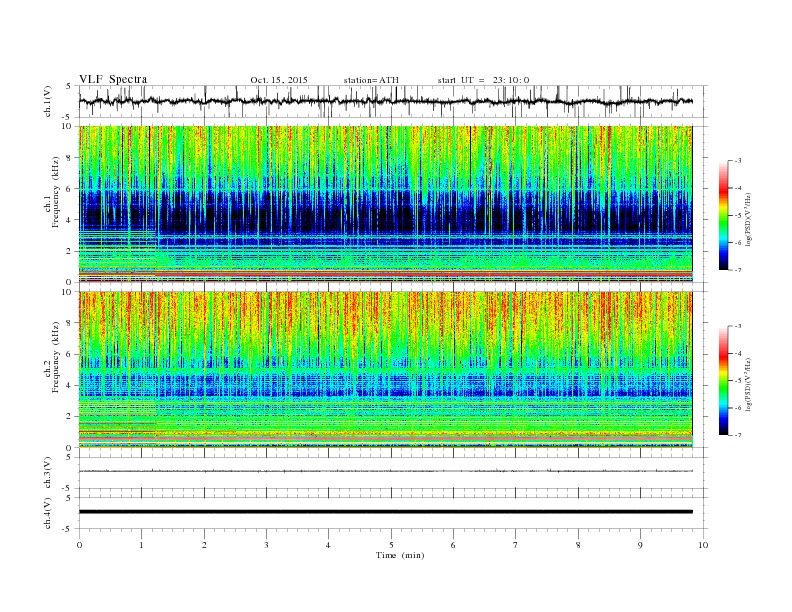792x612 pixels.
Task: Click the "Time (min)" axis title
Action: click(400, 555)
